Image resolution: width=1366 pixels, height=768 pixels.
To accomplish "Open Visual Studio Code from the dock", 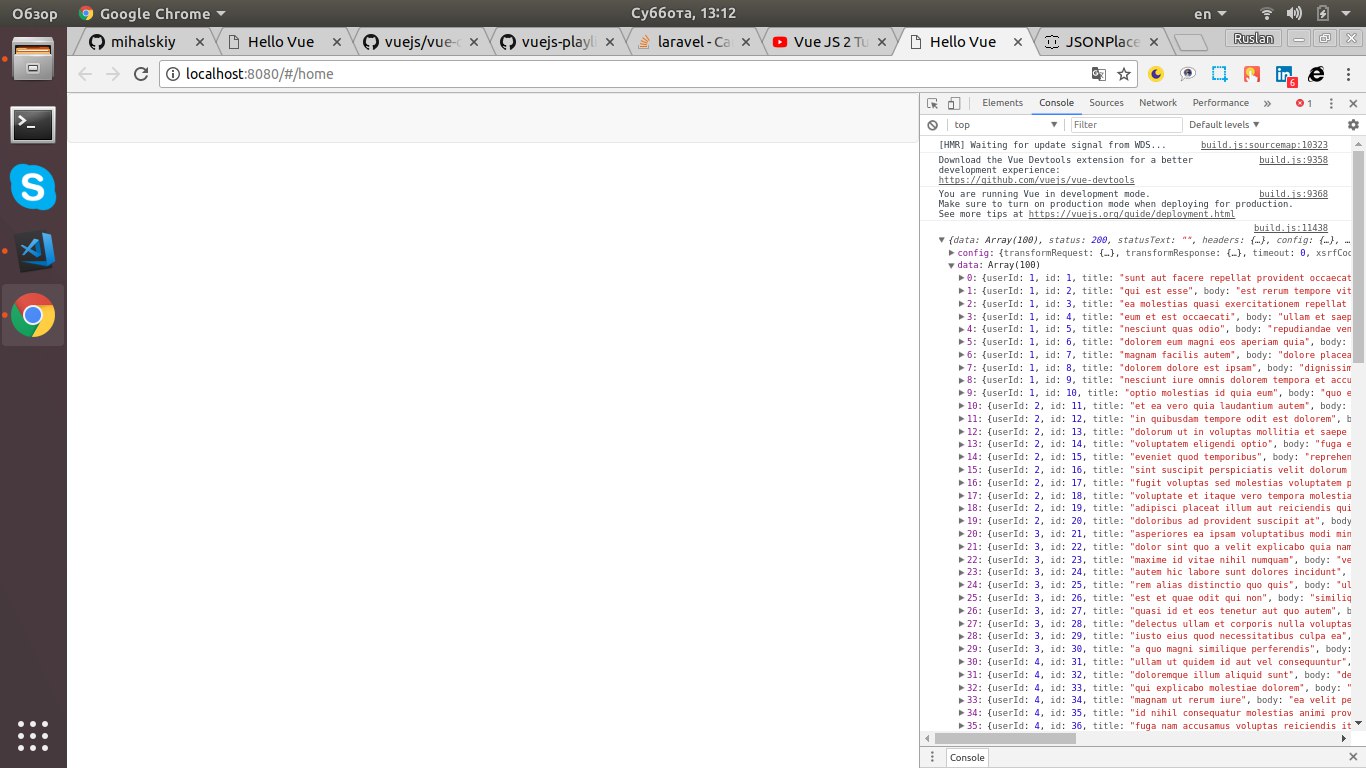I will pos(35,251).
